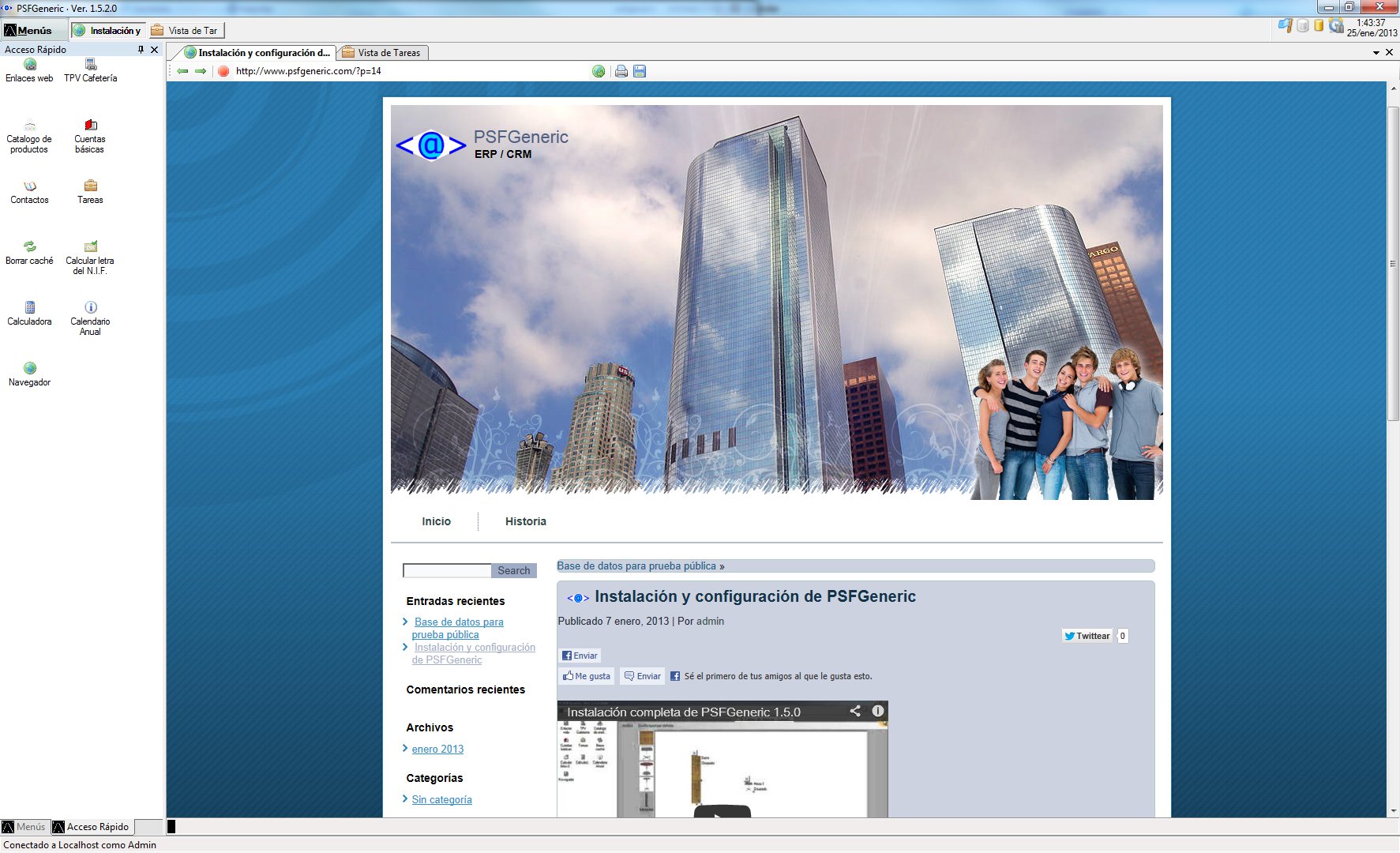Screen dimensions: 1400x853
Task: Launch the Calculadora shortcut
Action: [x=29, y=314]
